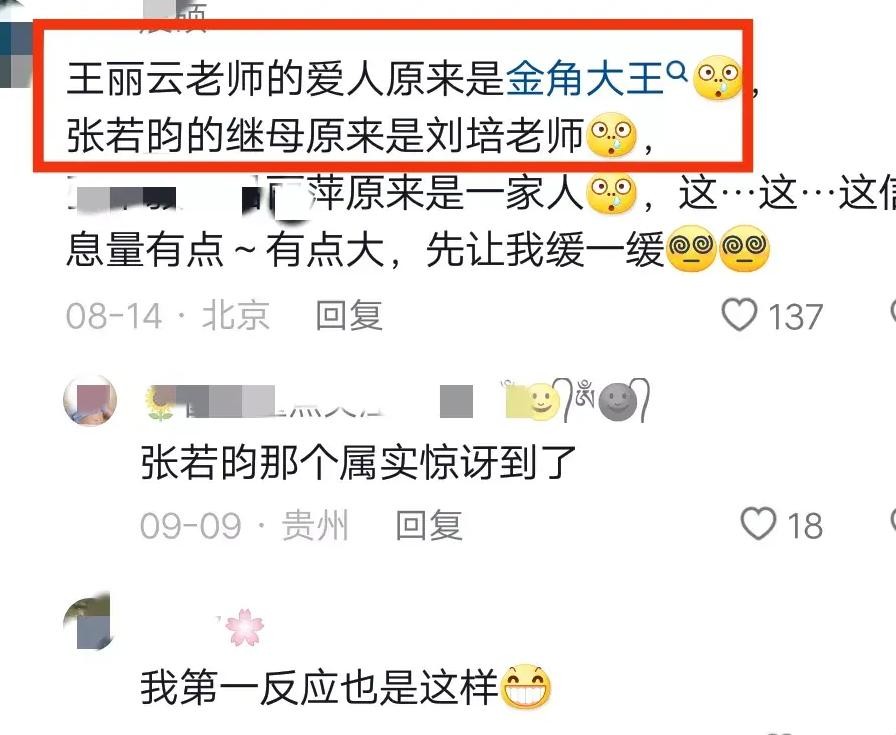Select the comment 我第一反应也是这样

pyautogui.click(x=319, y=686)
